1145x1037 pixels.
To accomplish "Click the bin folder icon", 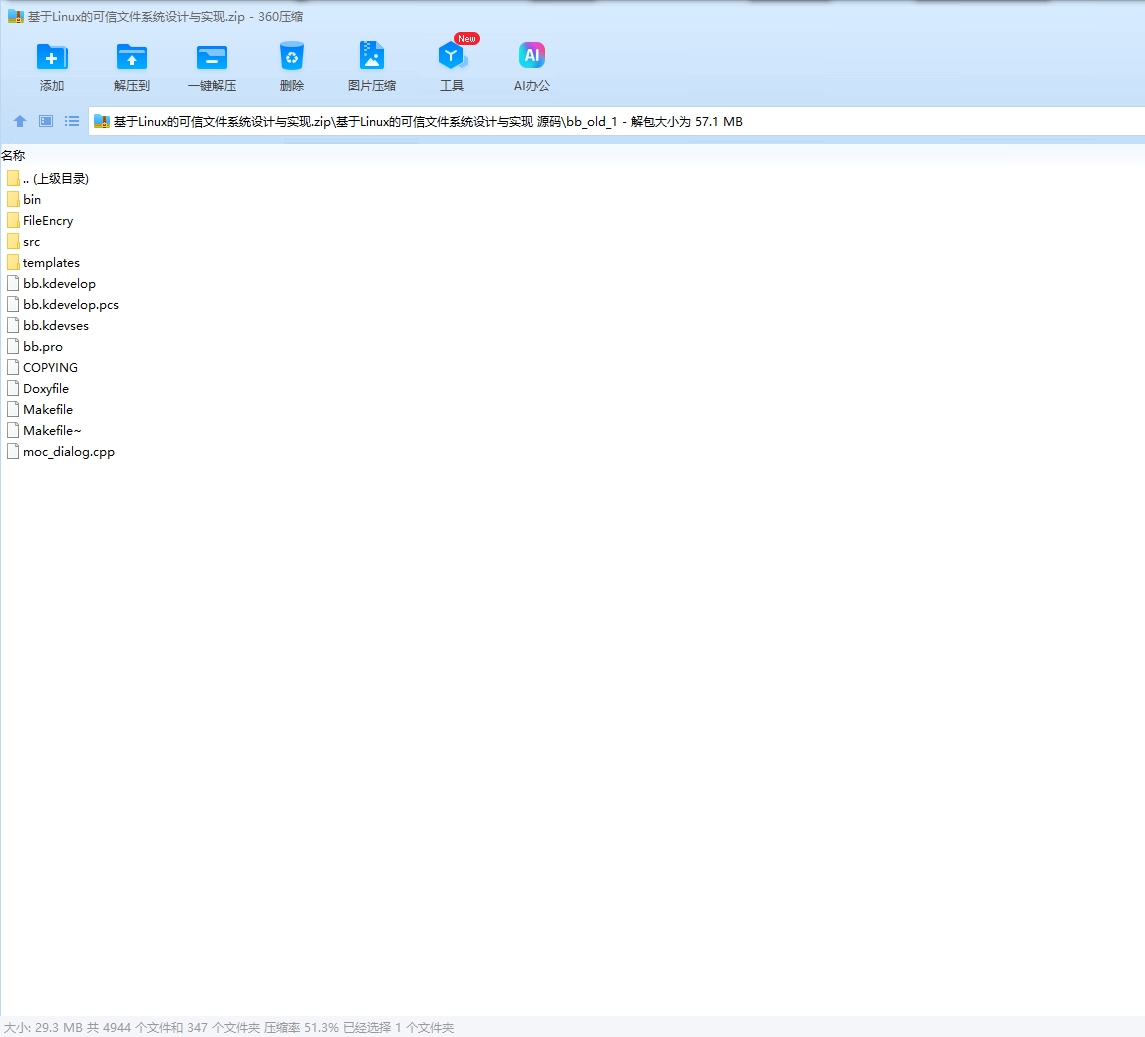I will pyautogui.click(x=13, y=199).
